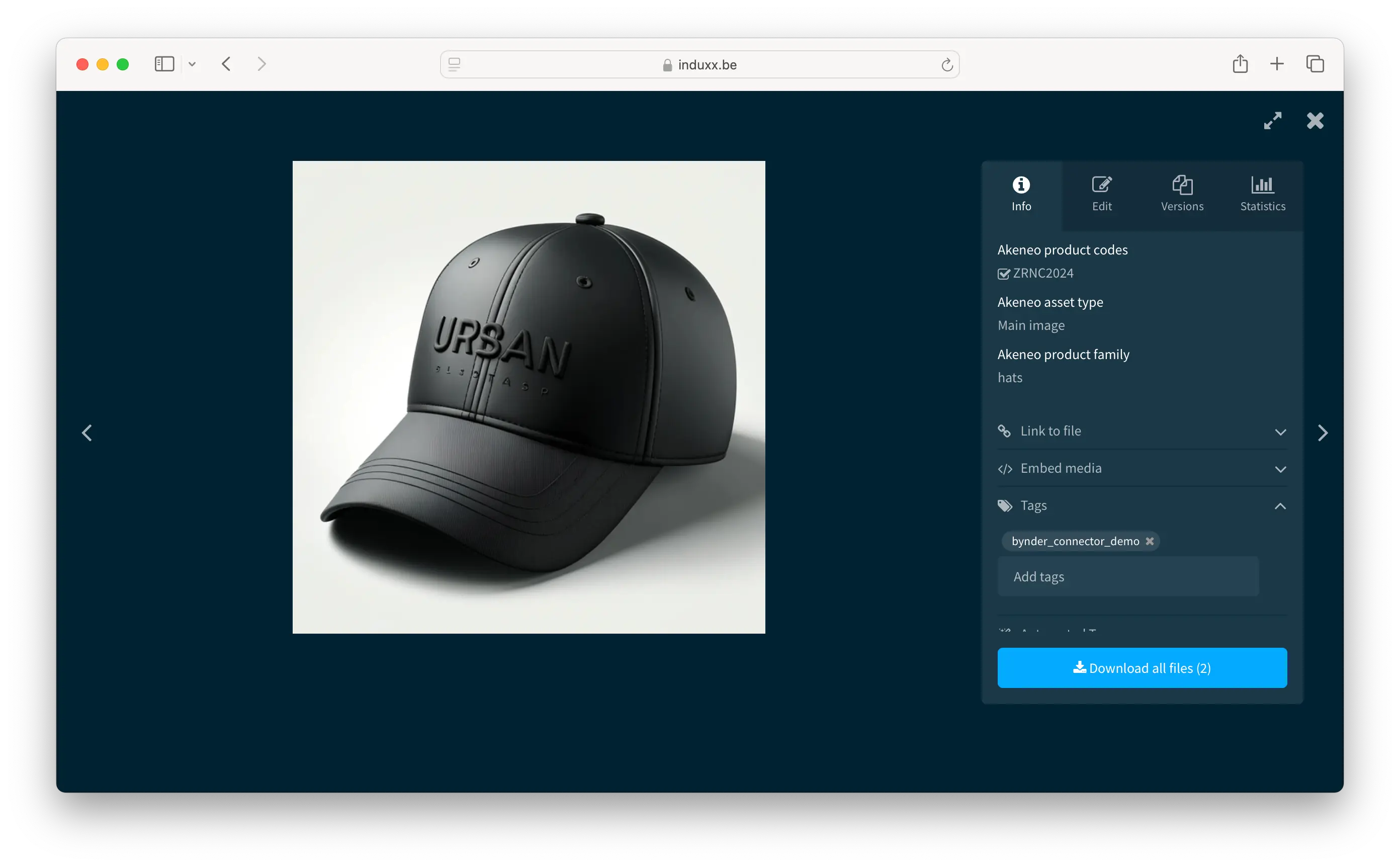Close the asset detail overlay

coord(1315,120)
